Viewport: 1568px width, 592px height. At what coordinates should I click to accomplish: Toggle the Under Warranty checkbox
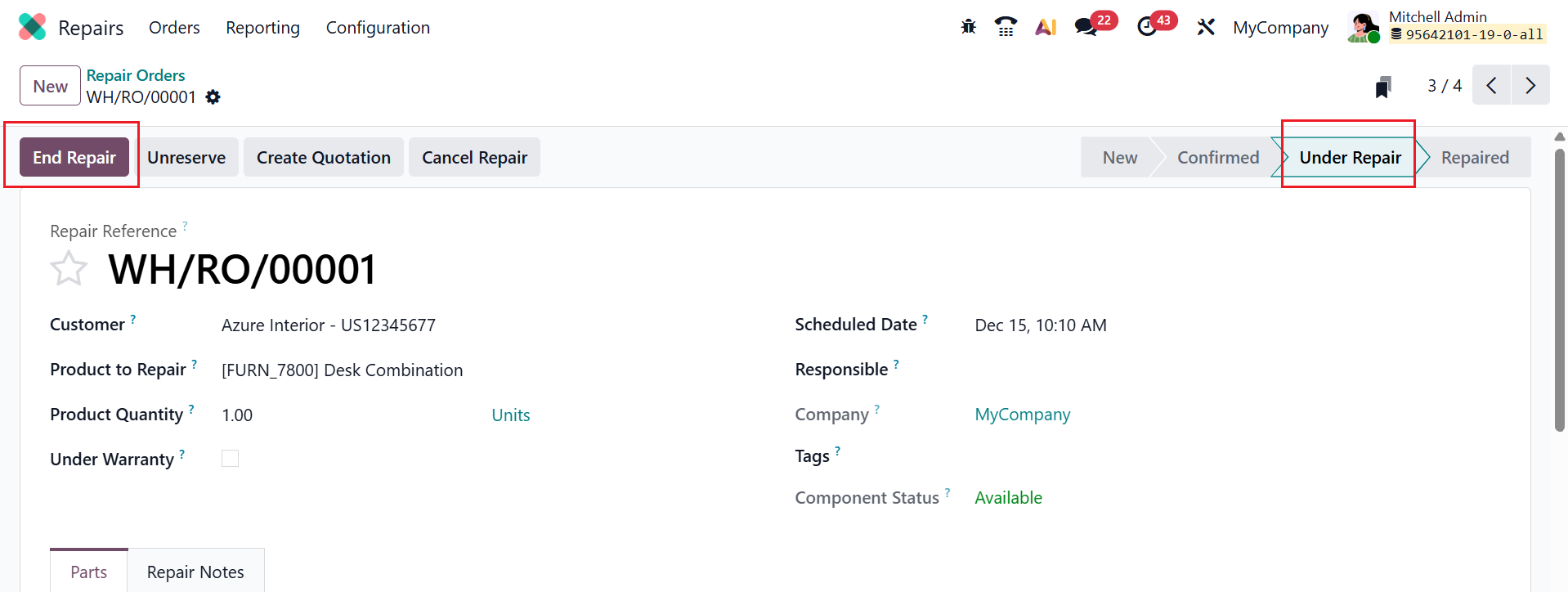click(231, 459)
